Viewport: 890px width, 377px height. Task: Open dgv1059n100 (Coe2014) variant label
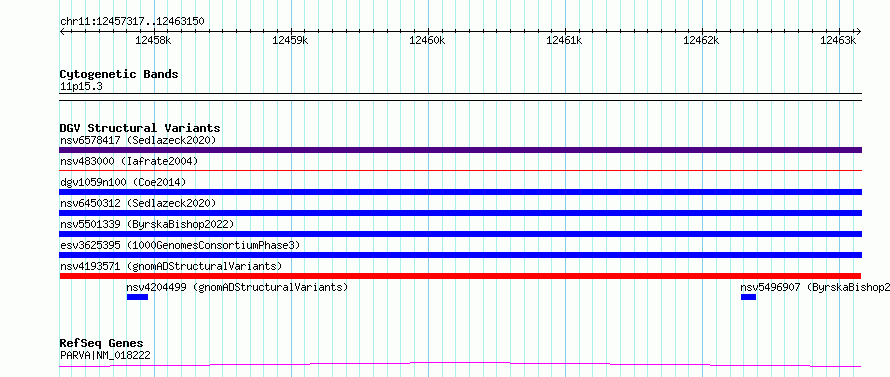(x=123, y=182)
